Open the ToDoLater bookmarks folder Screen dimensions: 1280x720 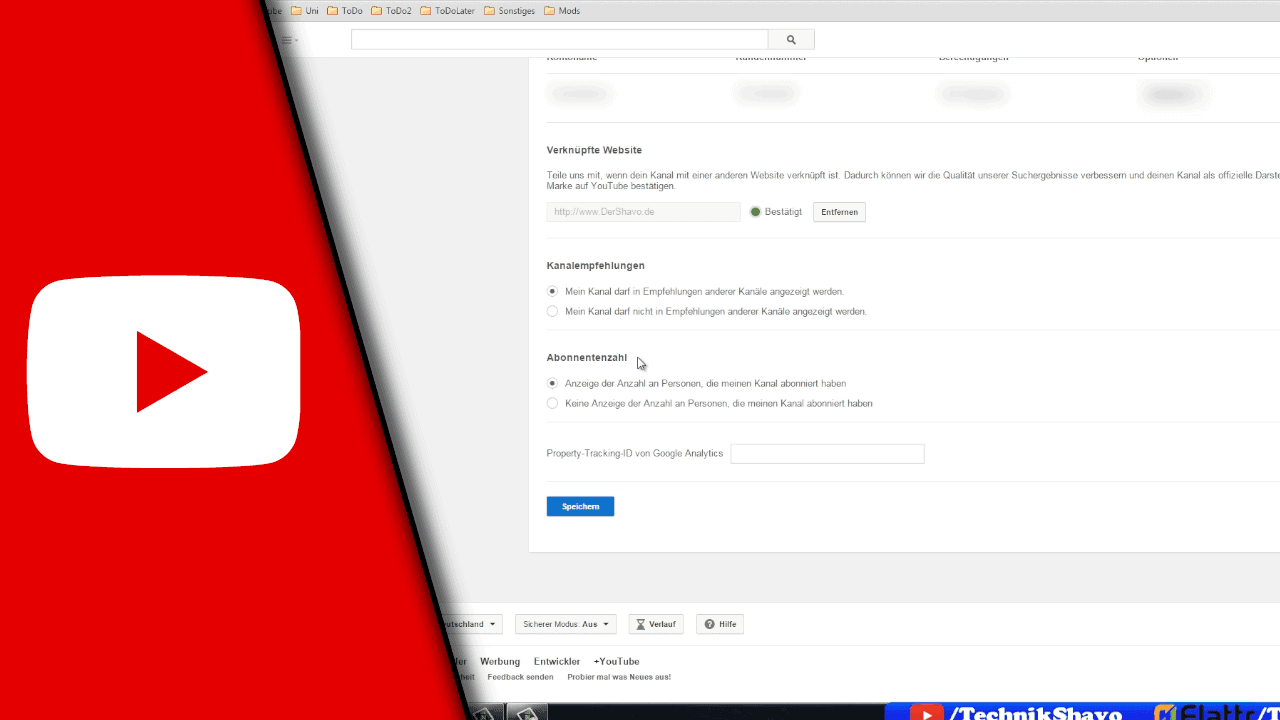(x=447, y=11)
